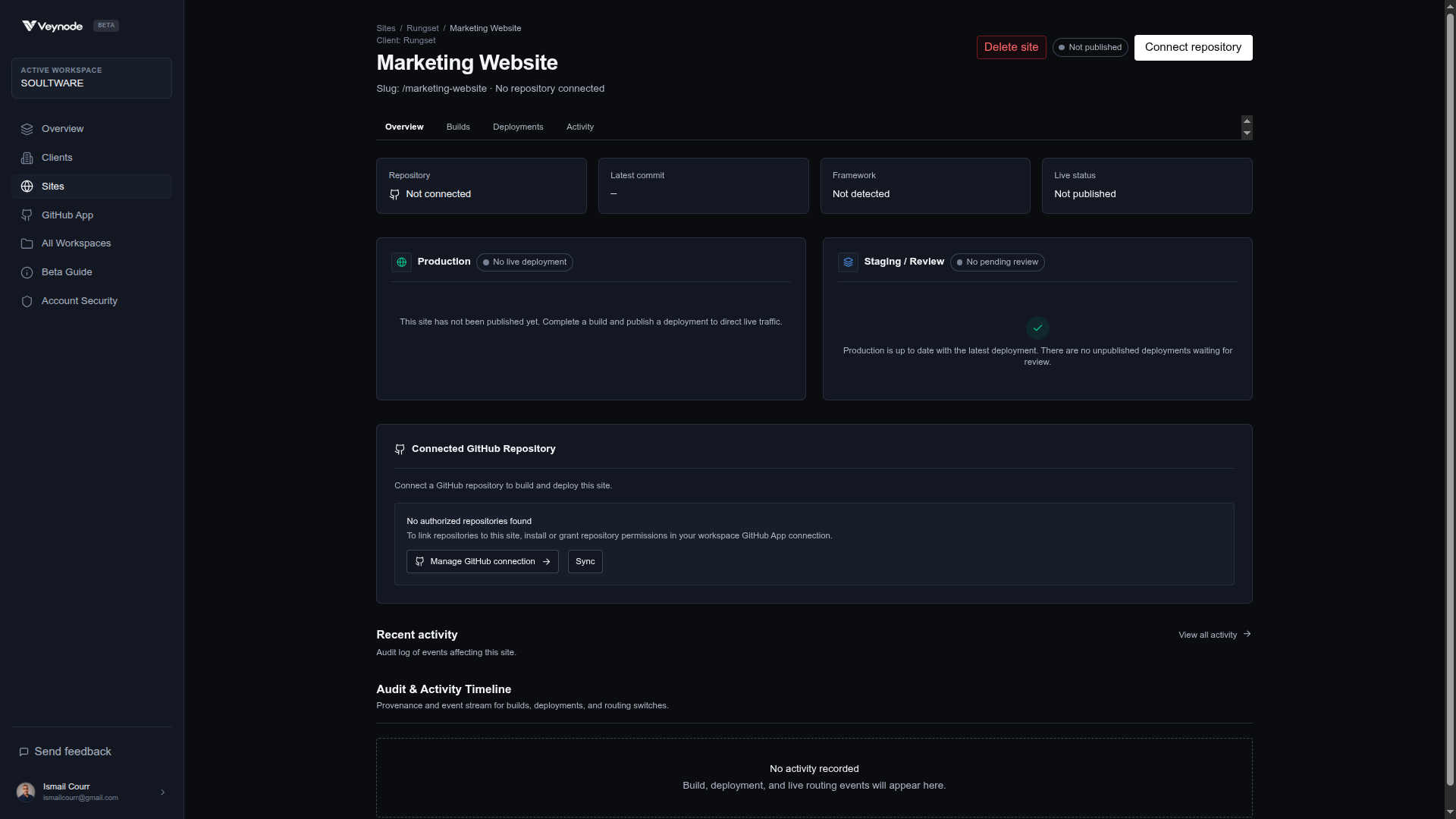Click the GitHub App icon in sidebar
The width and height of the screenshot is (1456, 819).
tap(27, 215)
